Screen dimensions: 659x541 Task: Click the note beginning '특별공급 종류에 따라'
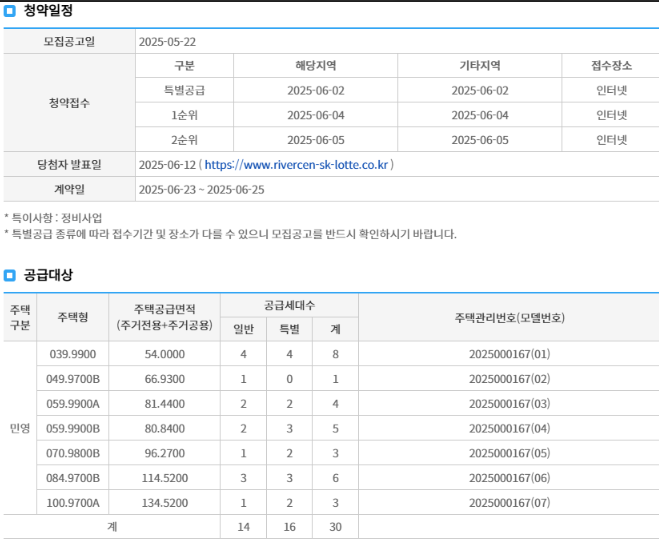[x=230, y=234]
